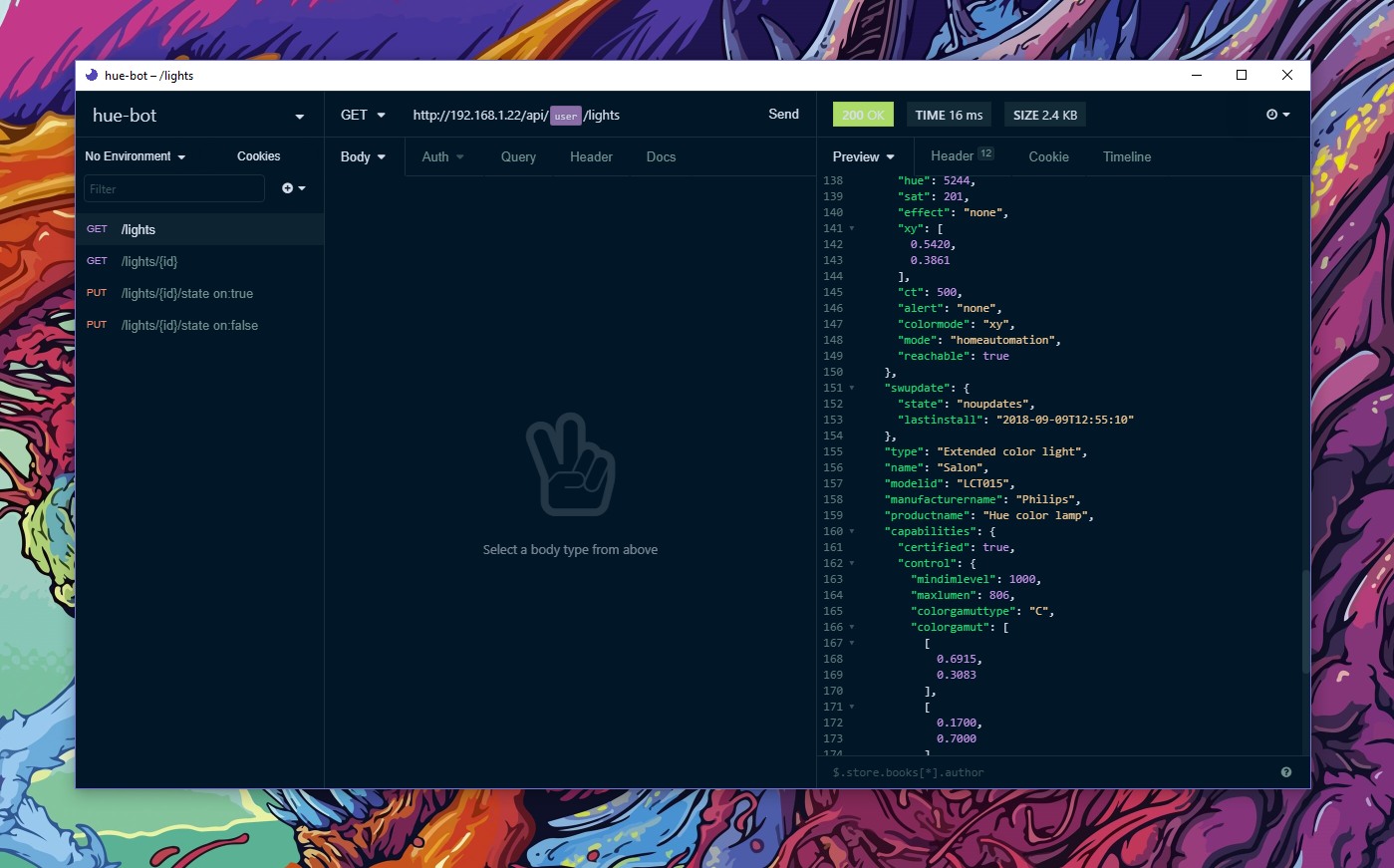Click the "name" value "Salon"

(x=961, y=467)
